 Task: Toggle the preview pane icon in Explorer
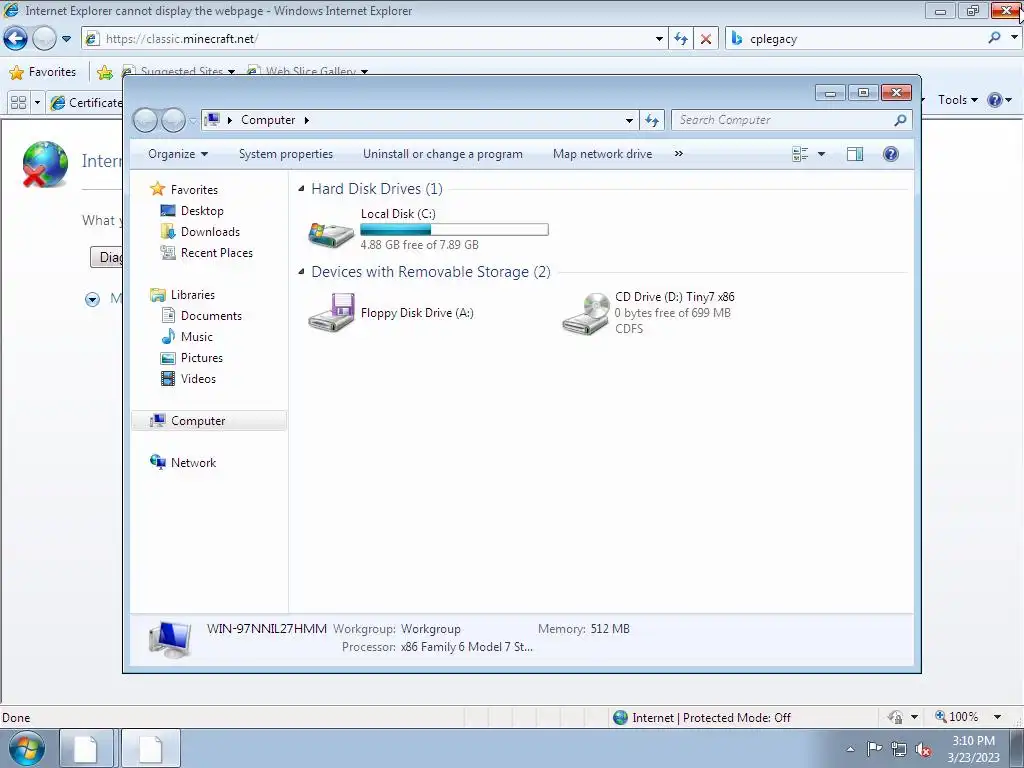[x=854, y=154]
